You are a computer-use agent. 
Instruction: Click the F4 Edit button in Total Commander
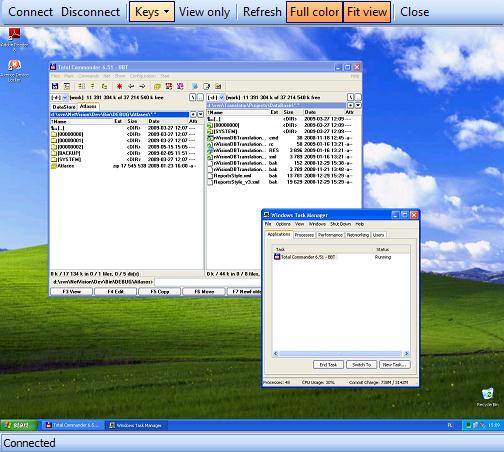pos(115,292)
